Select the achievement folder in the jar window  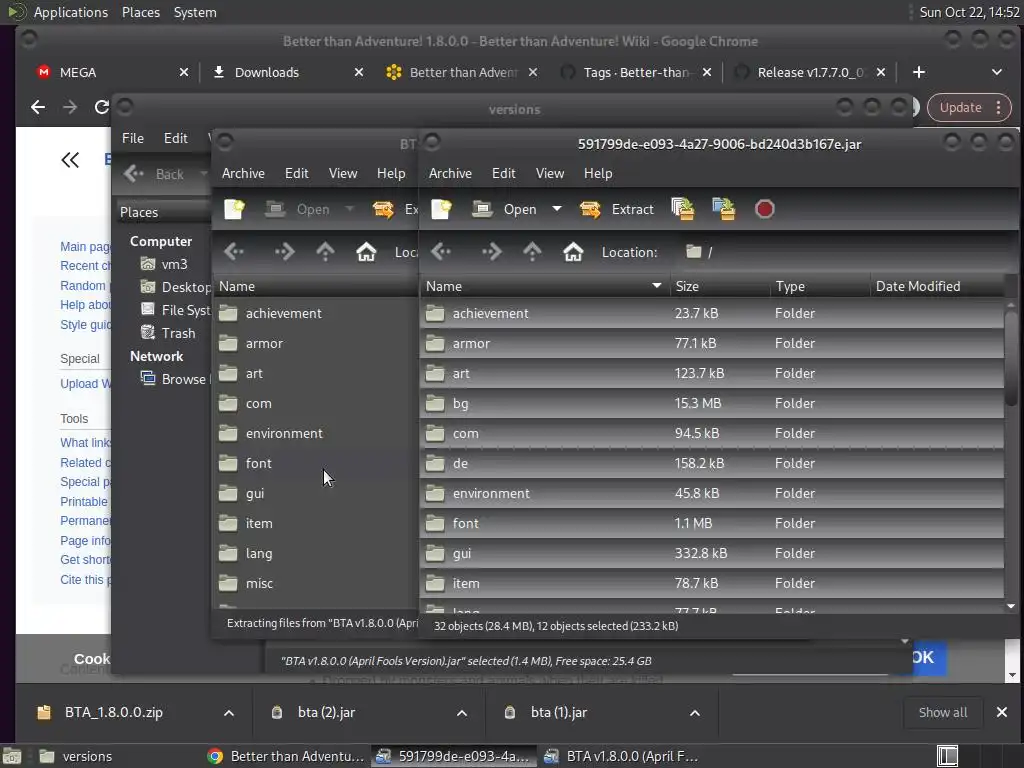(712, 313)
